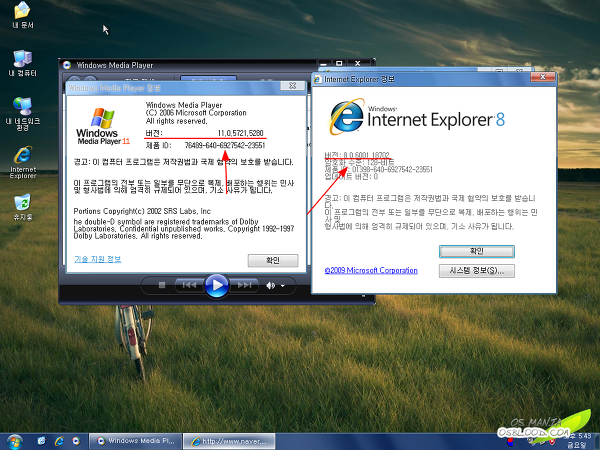Click the show desktop quick launch icon
This screenshot has height=450, width=600.
click(x=41, y=441)
